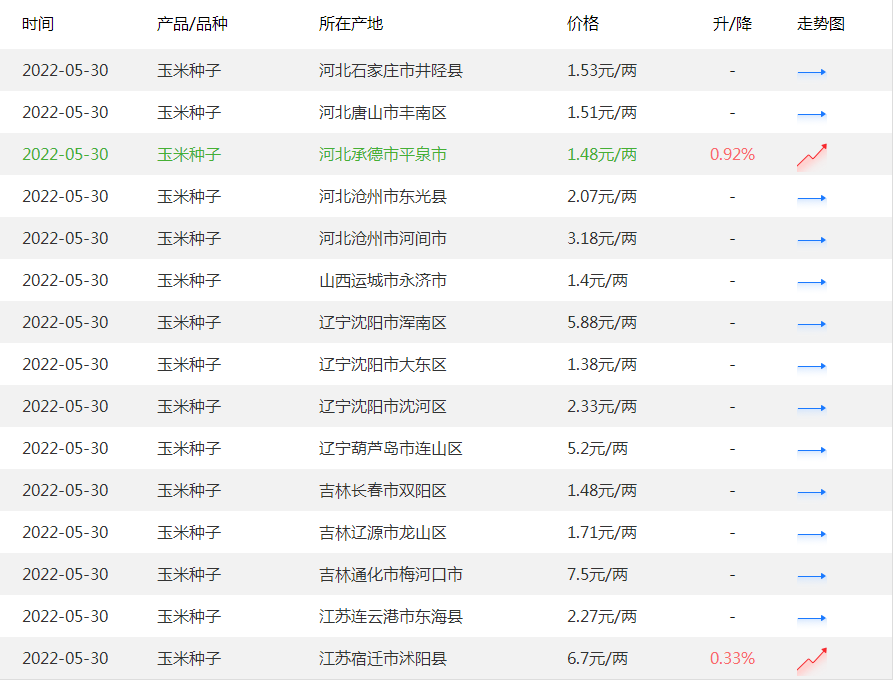The height and width of the screenshot is (681, 893).
Task: Click the 0.33% increase value
Action: coord(732,658)
